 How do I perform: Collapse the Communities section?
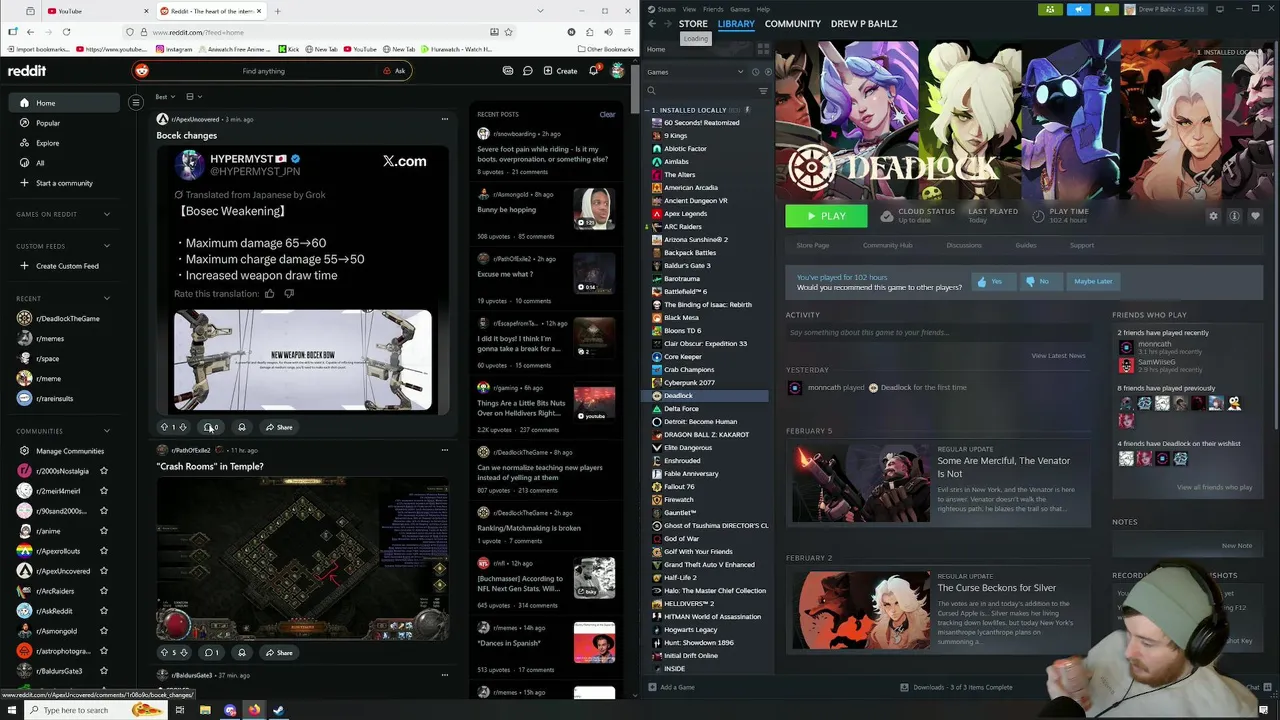(x=107, y=431)
